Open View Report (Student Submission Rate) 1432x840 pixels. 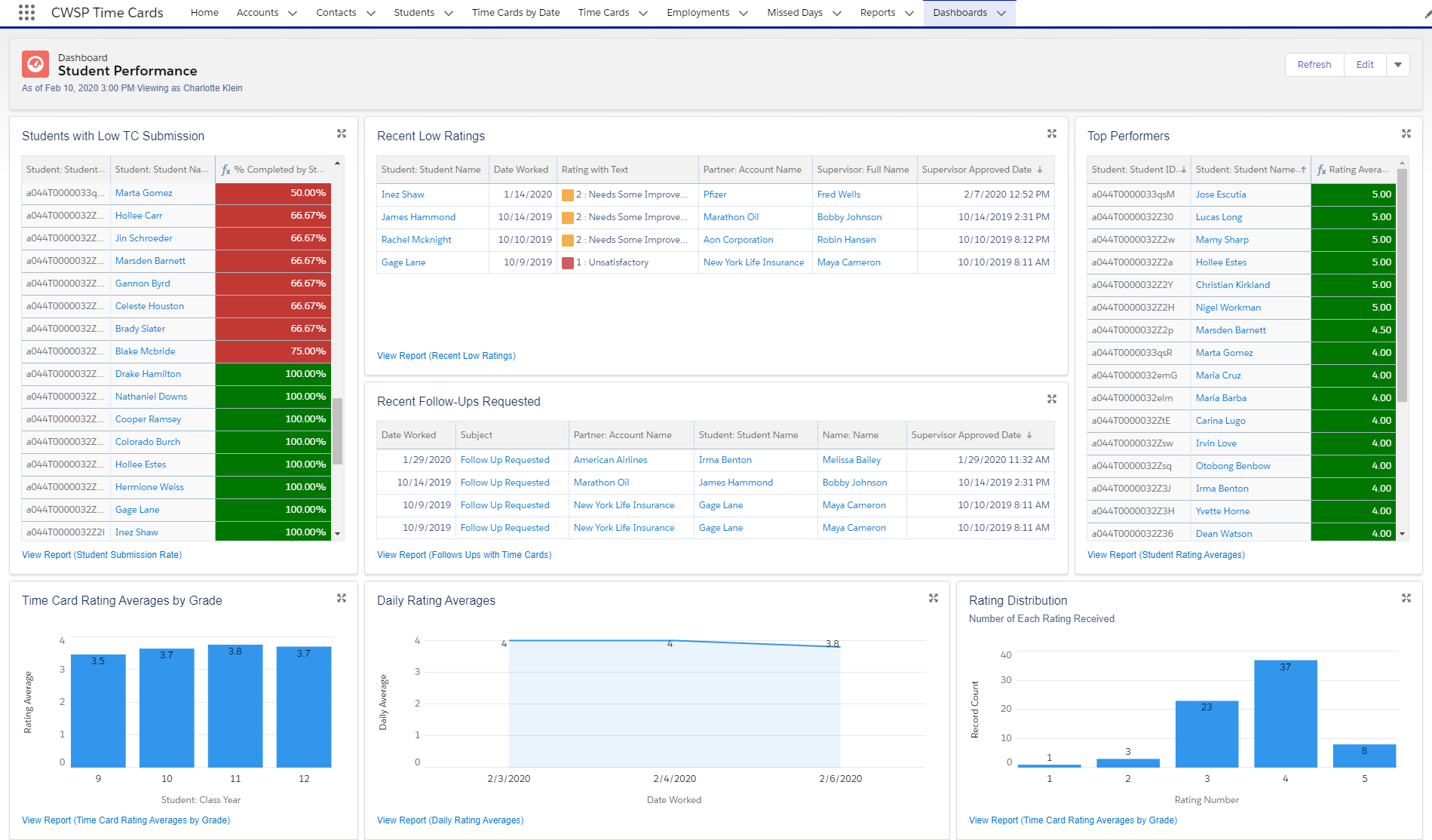102,555
